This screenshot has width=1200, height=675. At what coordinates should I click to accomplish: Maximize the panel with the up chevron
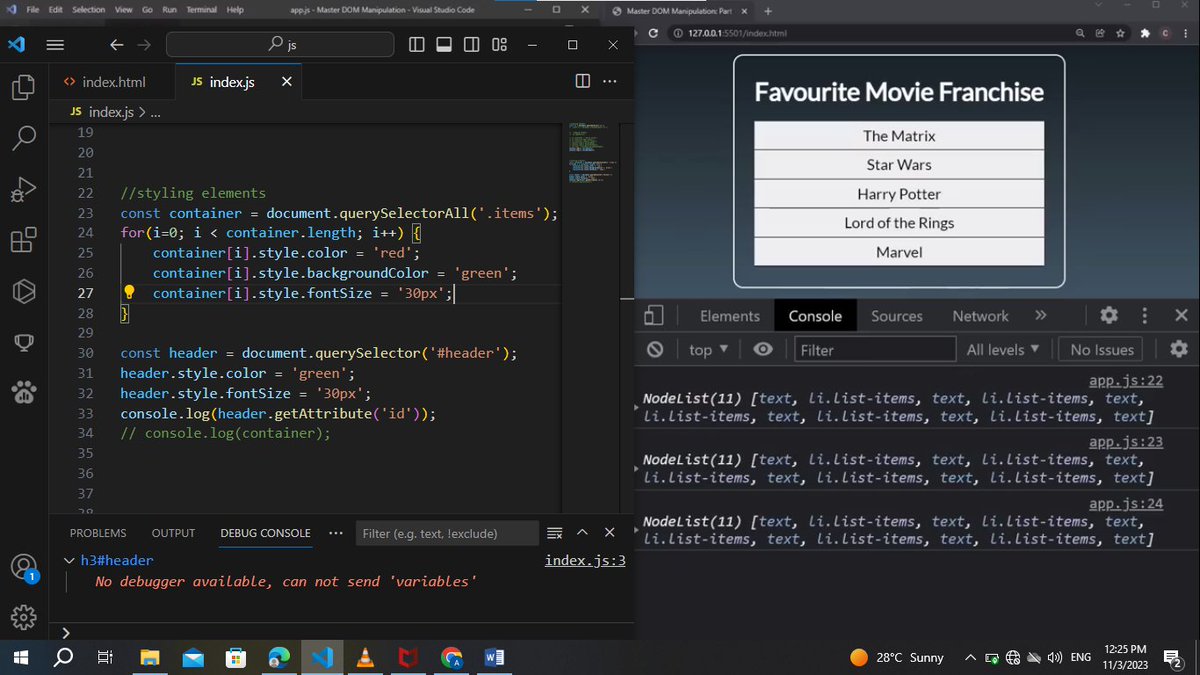[x=583, y=533]
